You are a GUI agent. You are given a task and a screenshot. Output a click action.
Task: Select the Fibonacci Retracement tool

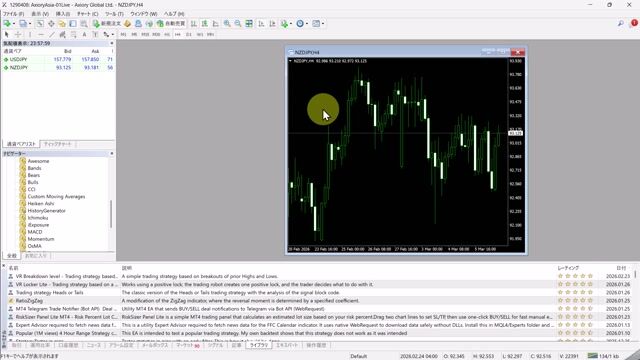(73, 35)
